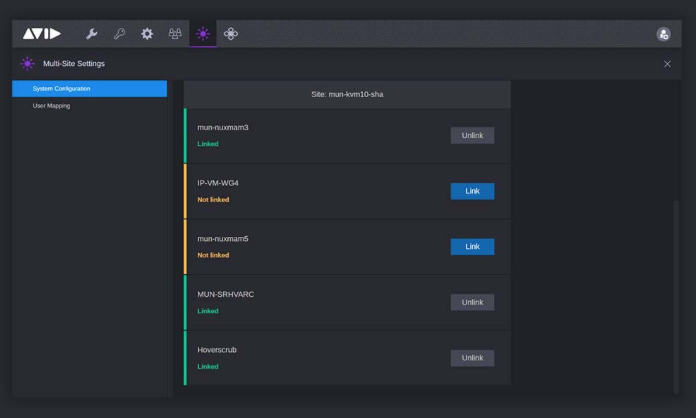Link the IP-VM-WG4 system

coord(472,191)
